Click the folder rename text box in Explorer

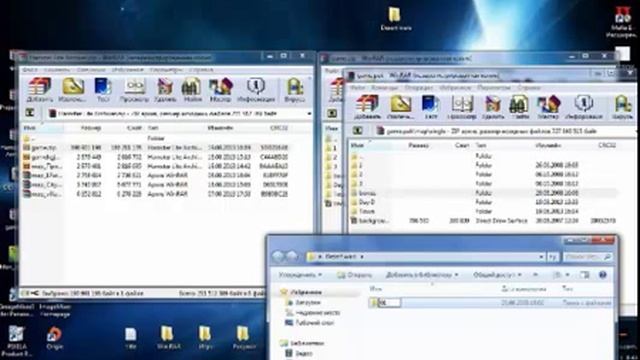point(389,302)
